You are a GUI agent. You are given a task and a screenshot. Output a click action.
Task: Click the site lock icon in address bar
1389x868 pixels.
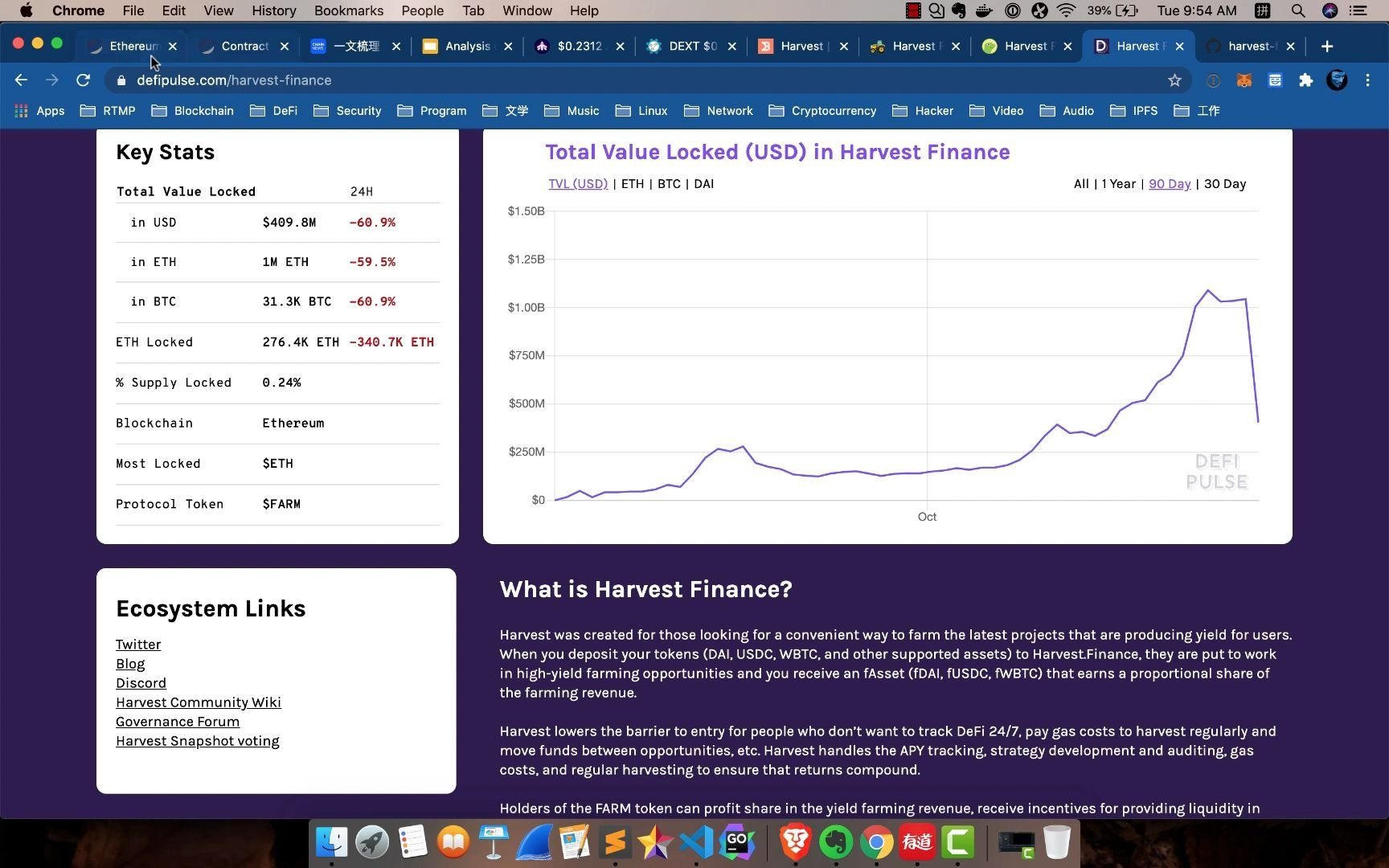click(x=121, y=80)
